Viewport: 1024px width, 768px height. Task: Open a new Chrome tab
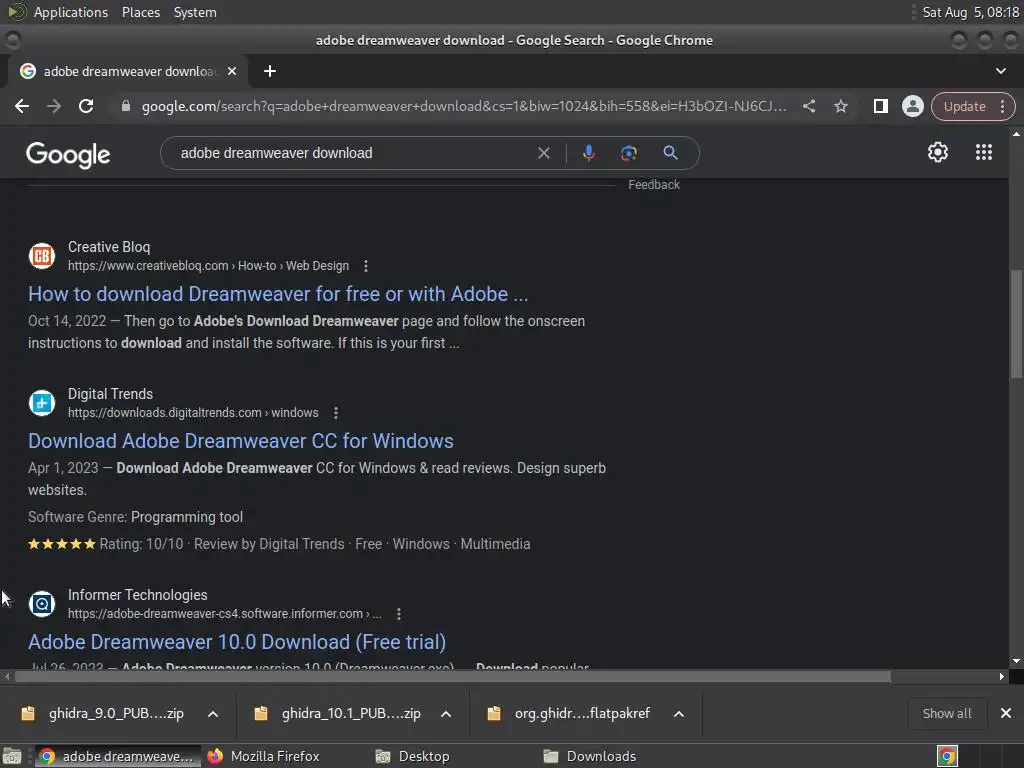pyautogui.click(x=270, y=71)
